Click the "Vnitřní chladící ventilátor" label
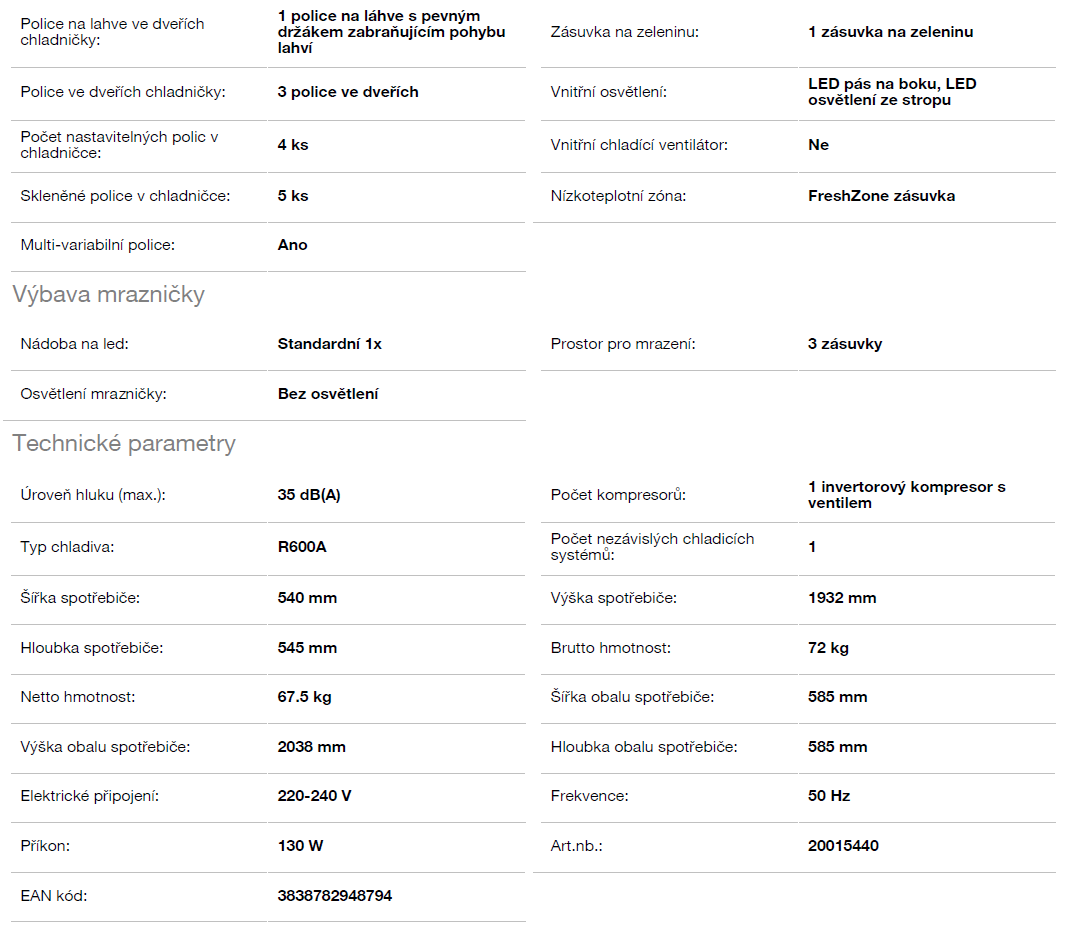Viewport: 1070px width, 928px height. (x=639, y=145)
